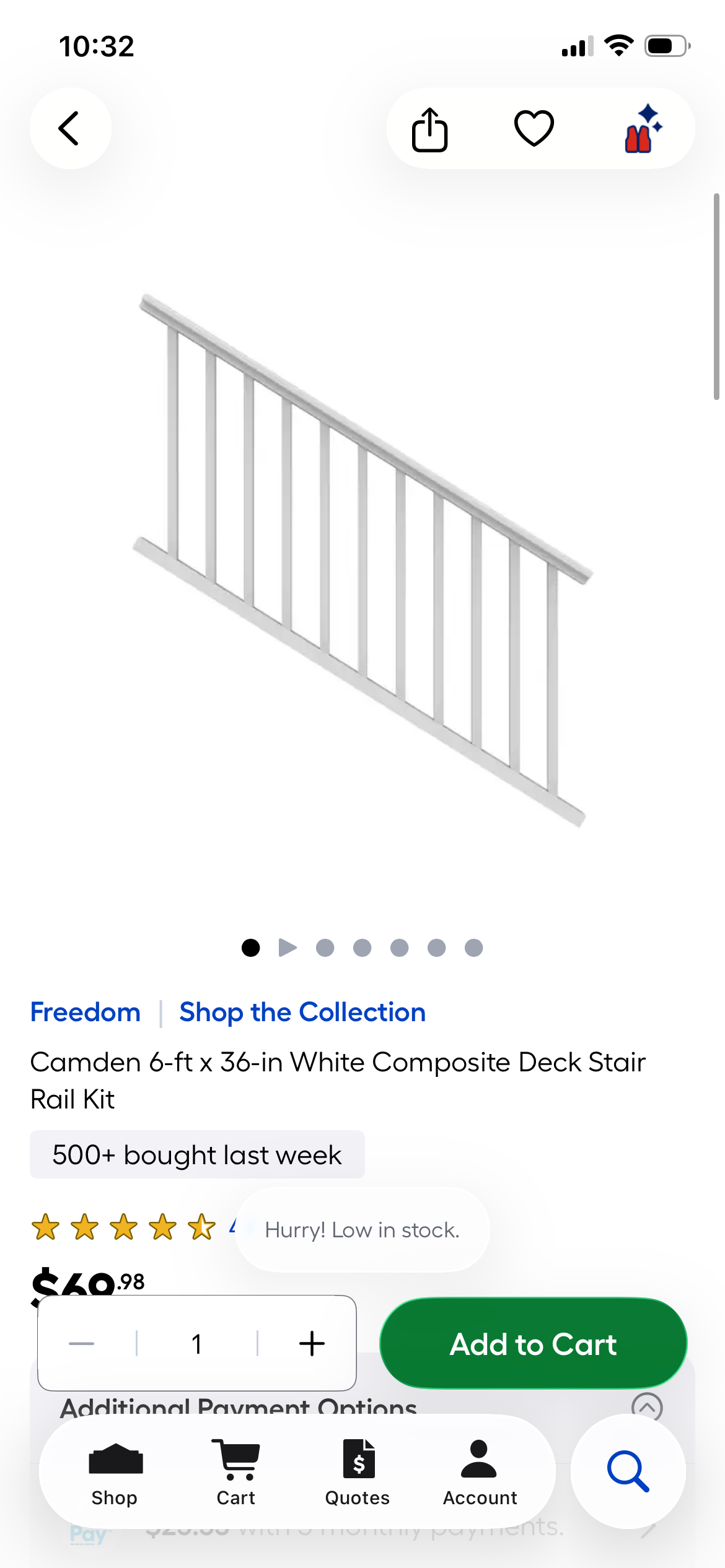This screenshot has height=1568, width=725.
Task: Save item with the heart icon
Action: (x=534, y=128)
